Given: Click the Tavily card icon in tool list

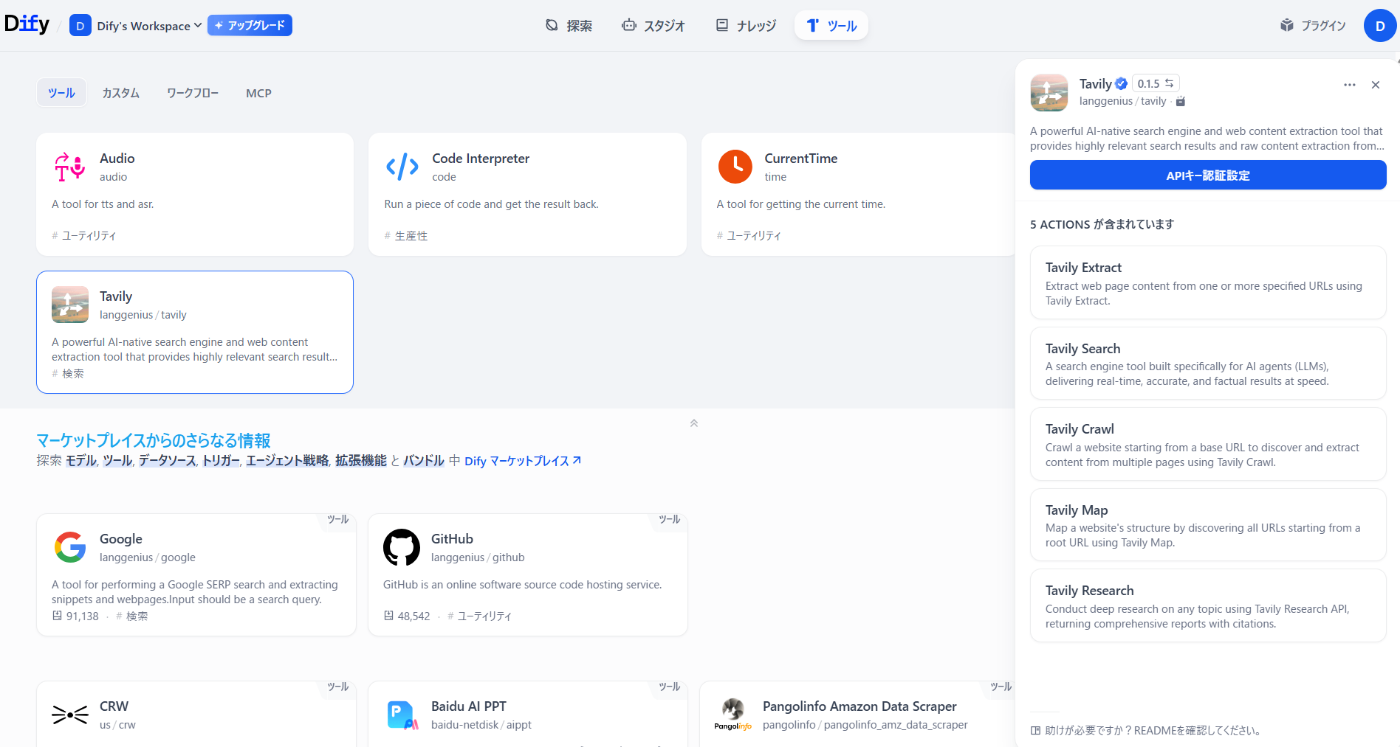Looking at the screenshot, I should pyautogui.click(x=70, y=305).
